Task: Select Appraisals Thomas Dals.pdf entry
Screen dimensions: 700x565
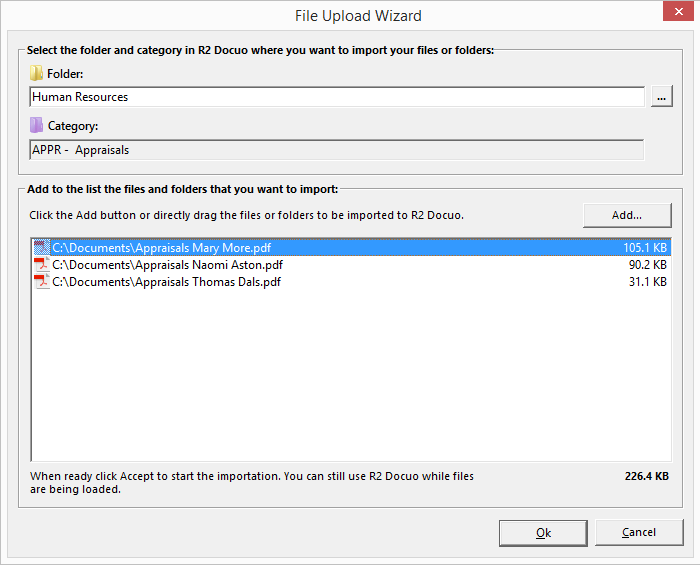Action: [x=352, y=282]
